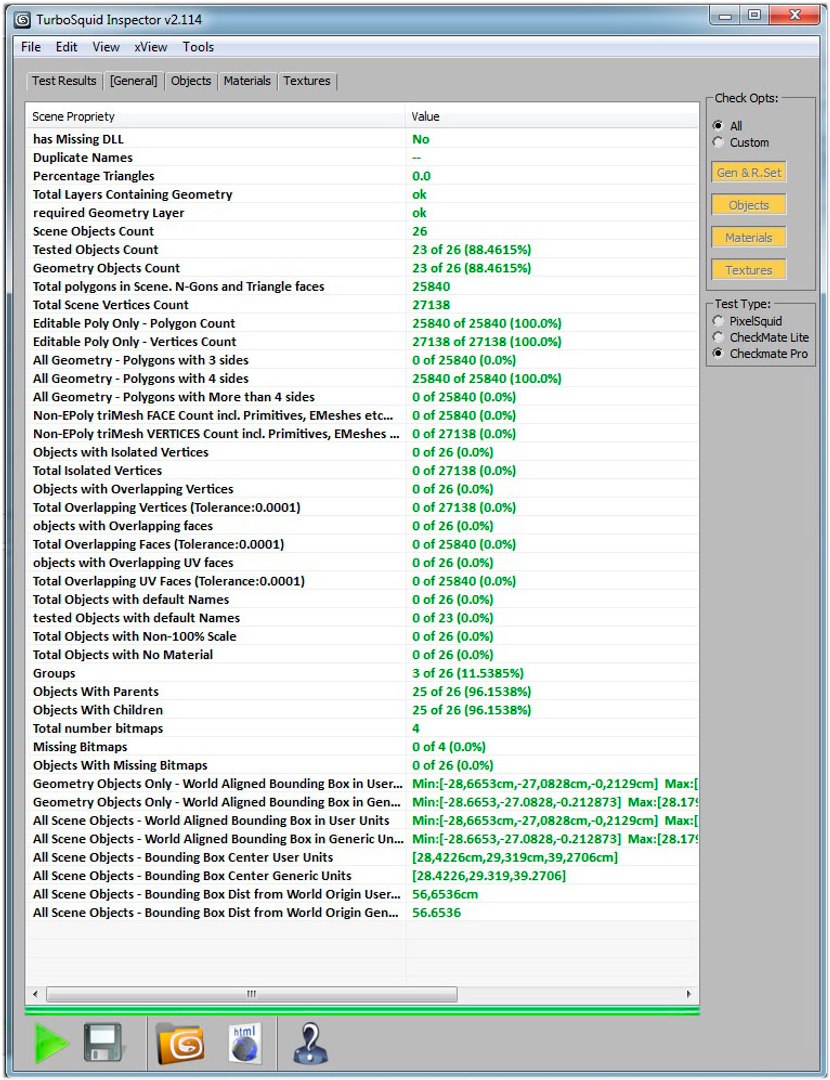
Task: Switch to the Objects tab
Action: pos(191,81)
